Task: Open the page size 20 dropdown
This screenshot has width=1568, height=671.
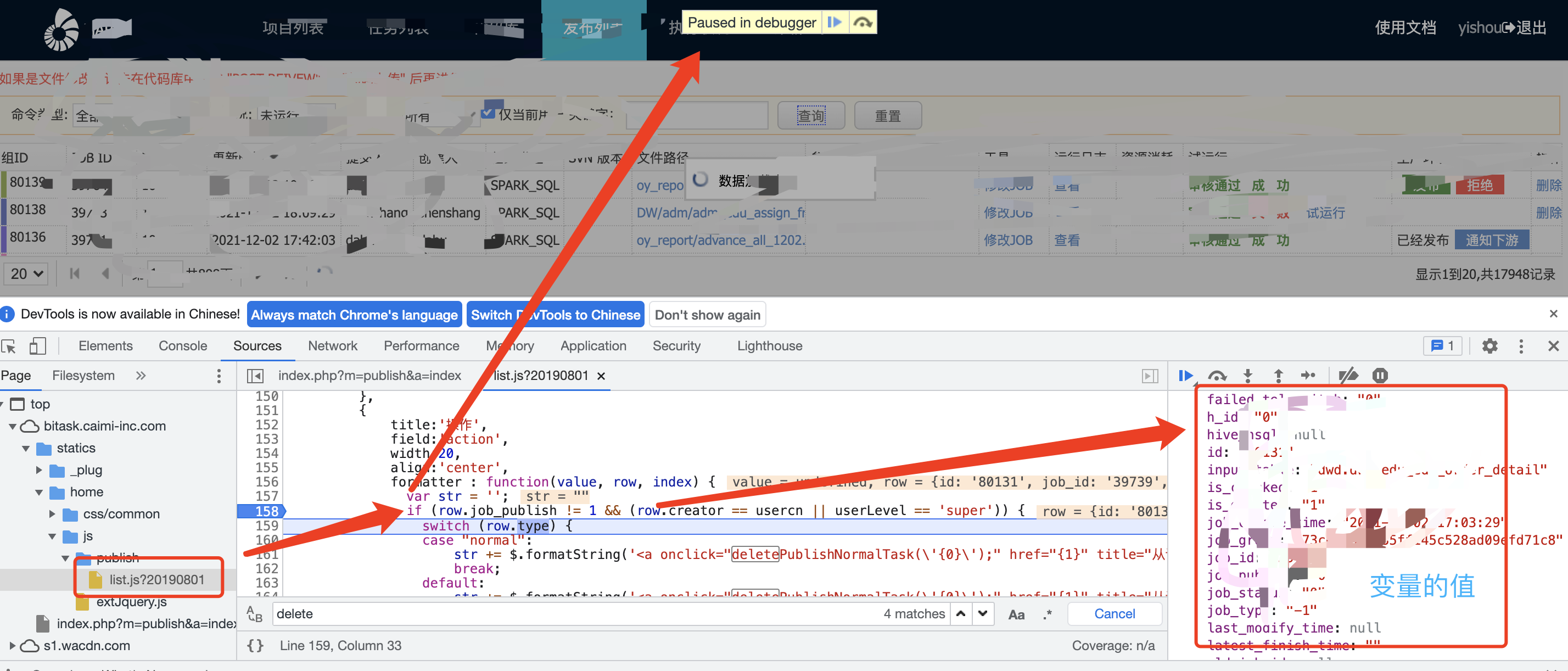Action: (x=27, y=273)
